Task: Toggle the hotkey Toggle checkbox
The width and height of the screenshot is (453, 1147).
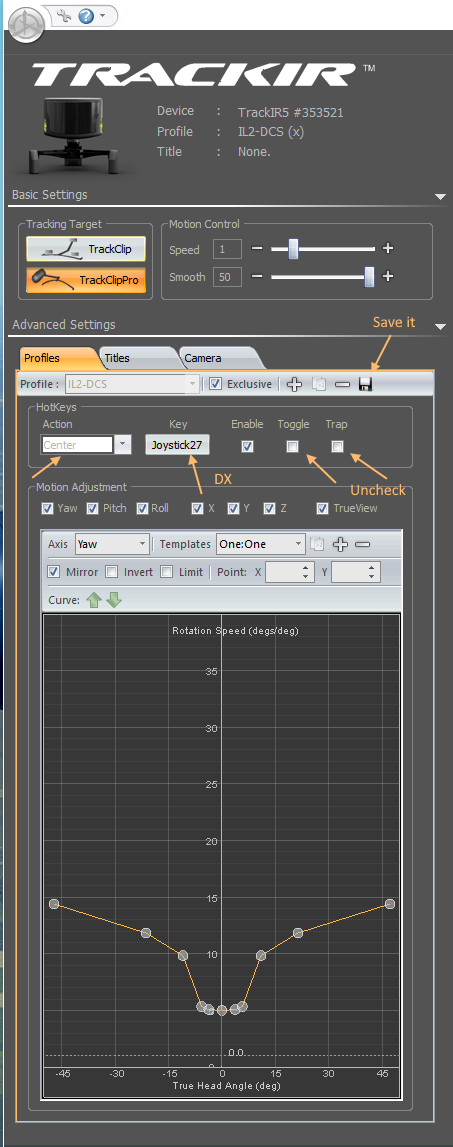Action: (292, 446)
